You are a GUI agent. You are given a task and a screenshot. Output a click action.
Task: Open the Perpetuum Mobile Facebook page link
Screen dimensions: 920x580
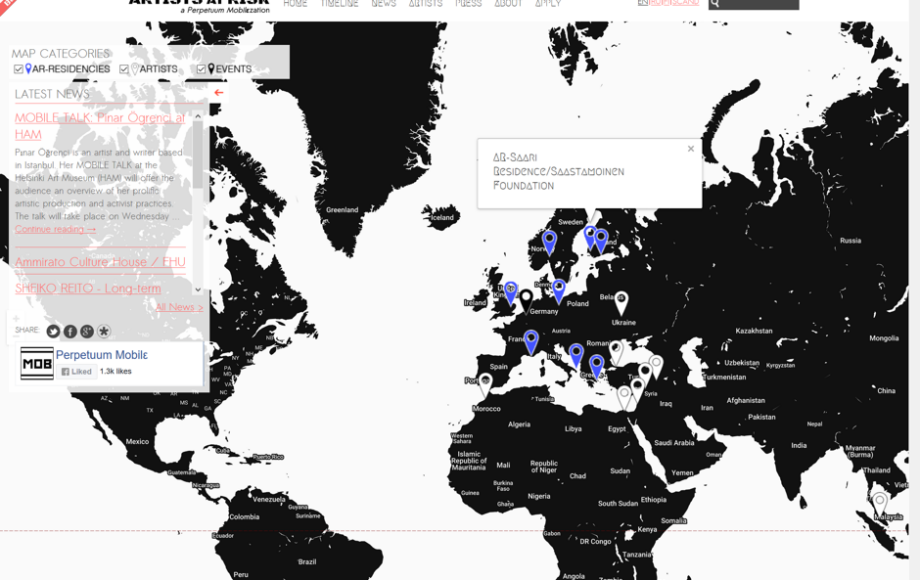pyautogui.click(x=102, y=355)
